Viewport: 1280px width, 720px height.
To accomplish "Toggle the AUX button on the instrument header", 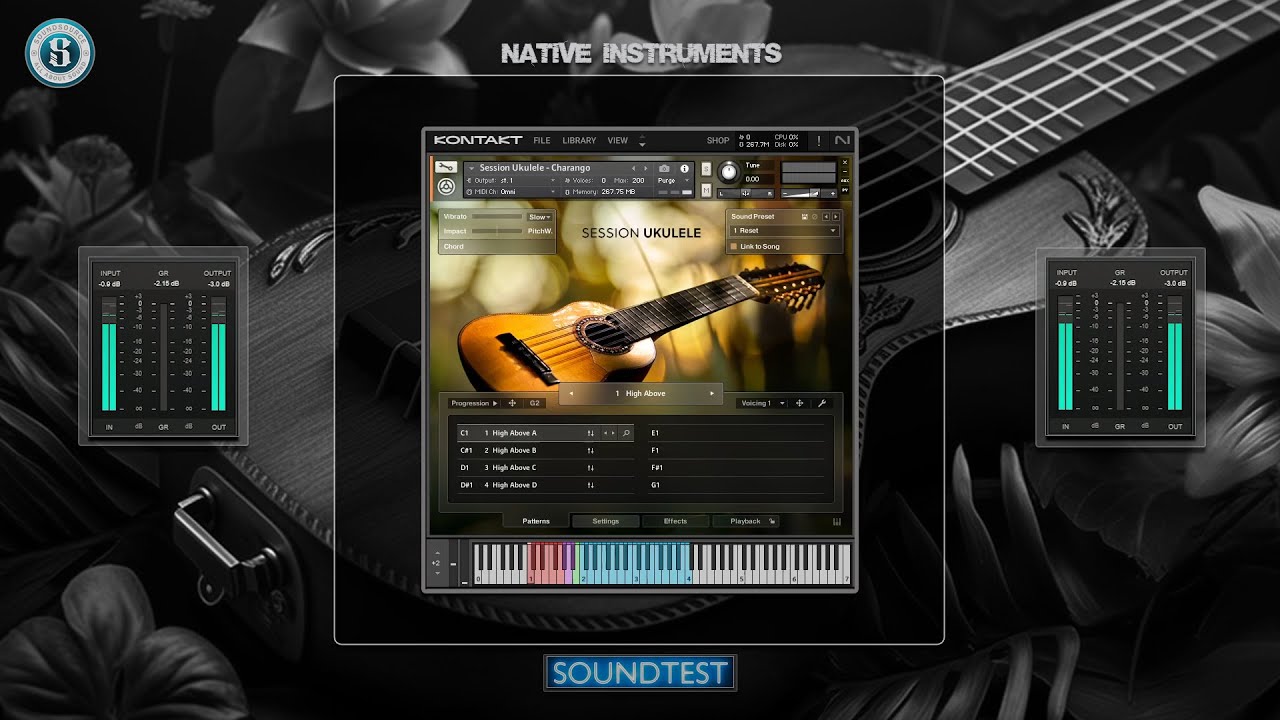I will coord(844,180).
